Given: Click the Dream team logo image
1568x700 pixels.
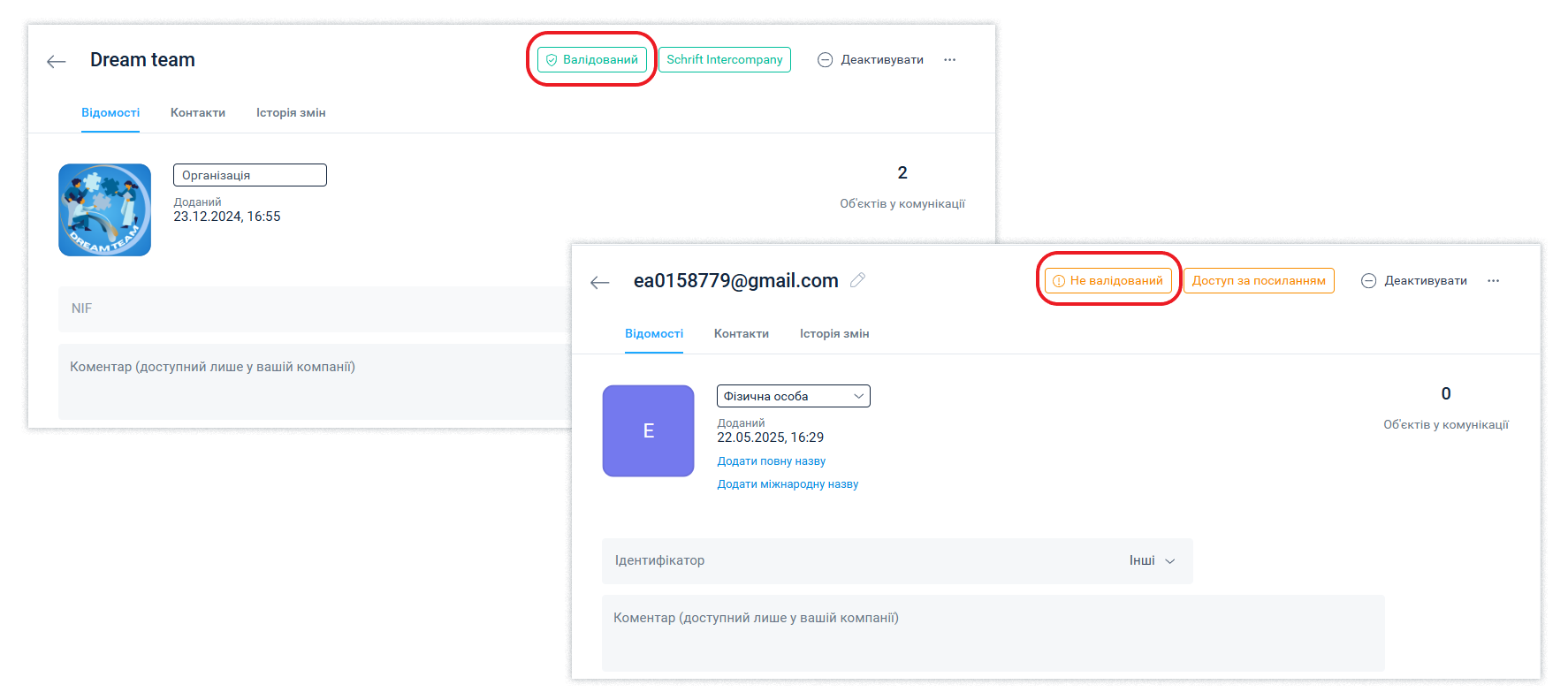Looking at the screenshot, I should coord(105,210).
